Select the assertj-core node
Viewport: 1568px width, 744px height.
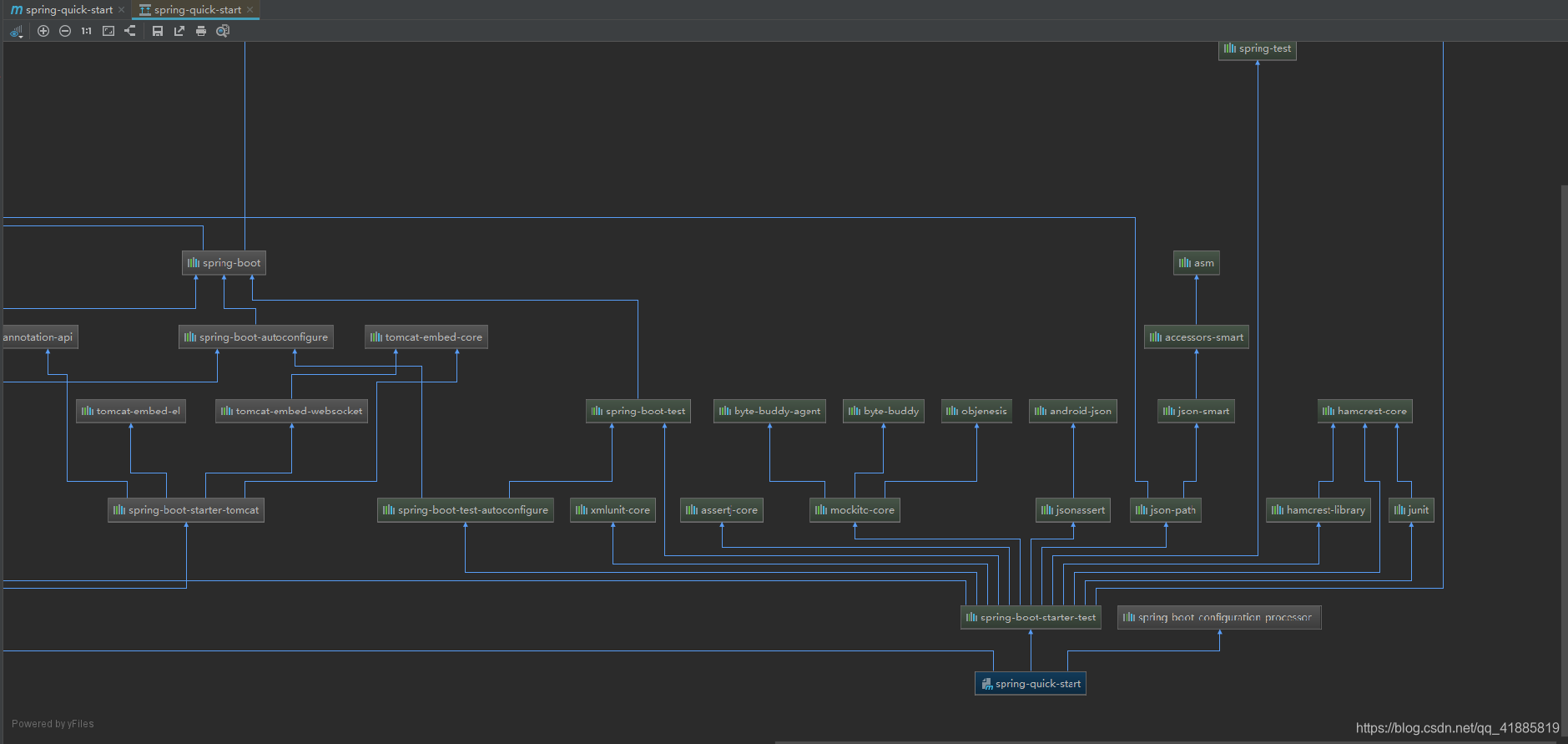[722, 510]
